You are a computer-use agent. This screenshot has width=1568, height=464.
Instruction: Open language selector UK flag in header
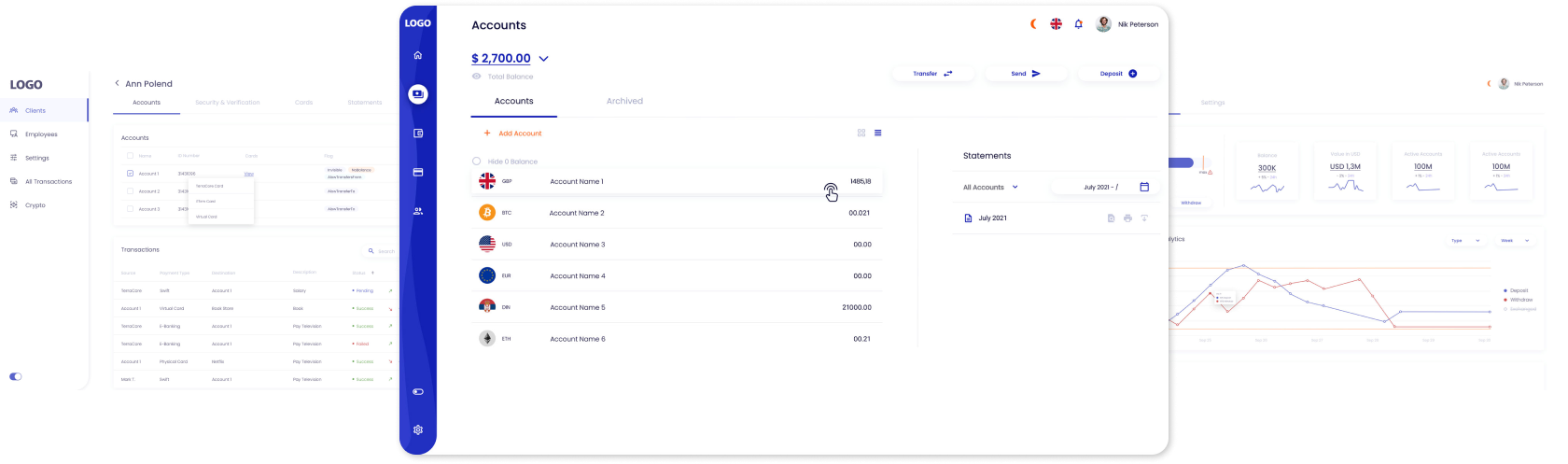(1056, 24)
